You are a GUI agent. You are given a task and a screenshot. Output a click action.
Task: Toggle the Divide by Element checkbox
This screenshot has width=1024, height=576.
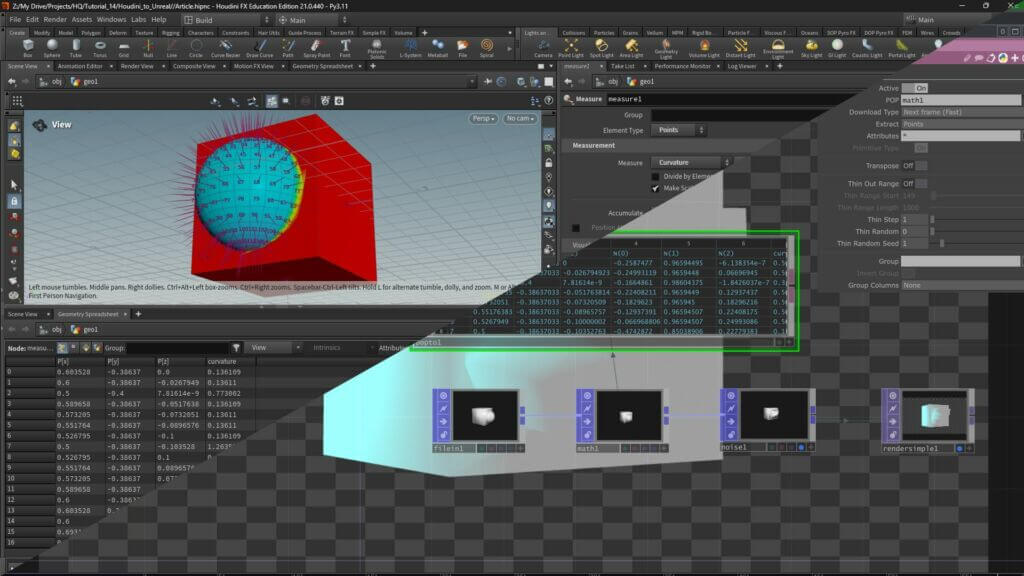[x=655, y=176]
